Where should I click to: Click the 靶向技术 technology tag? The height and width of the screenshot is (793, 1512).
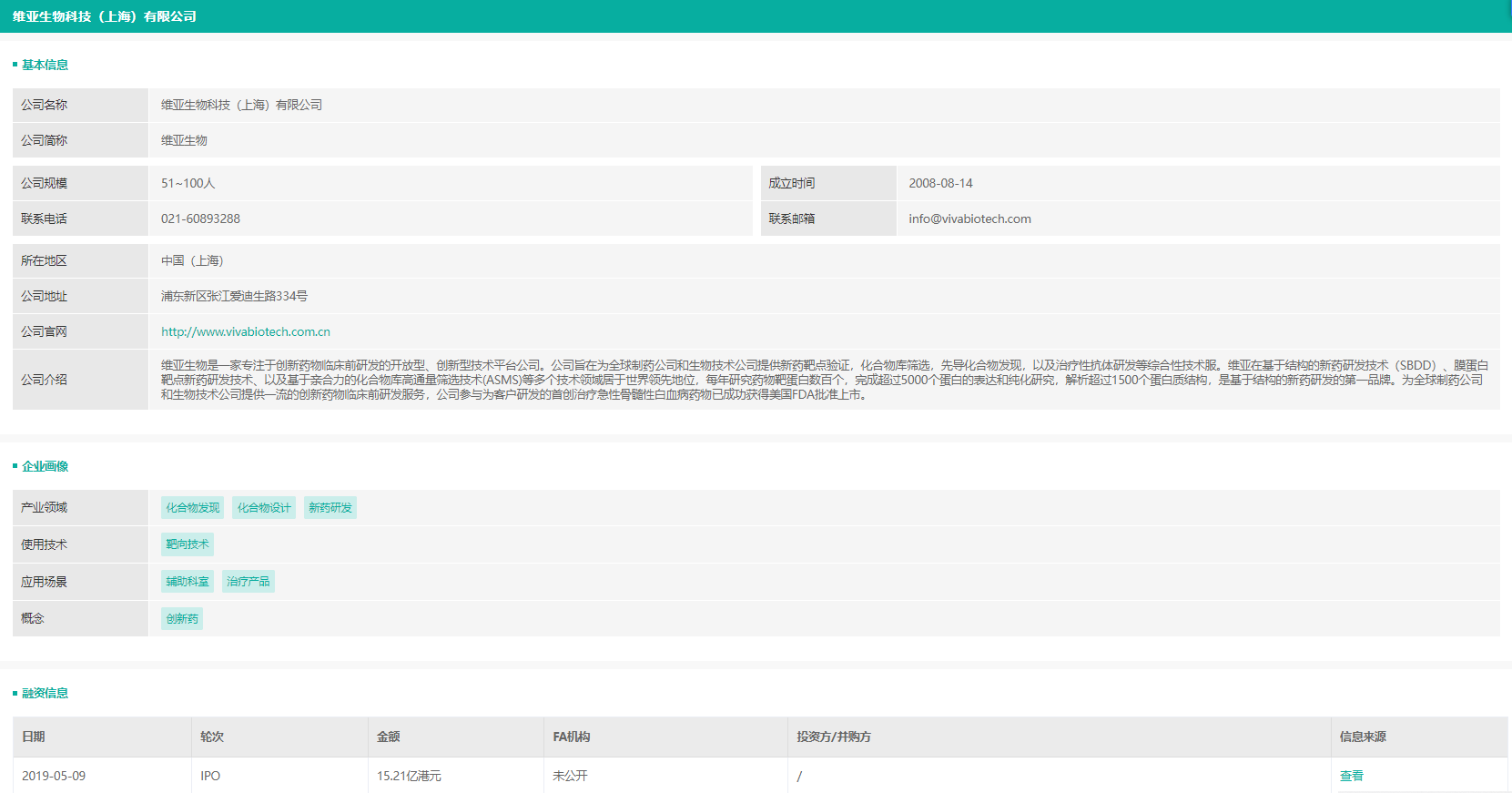click(x=187, y=544)
